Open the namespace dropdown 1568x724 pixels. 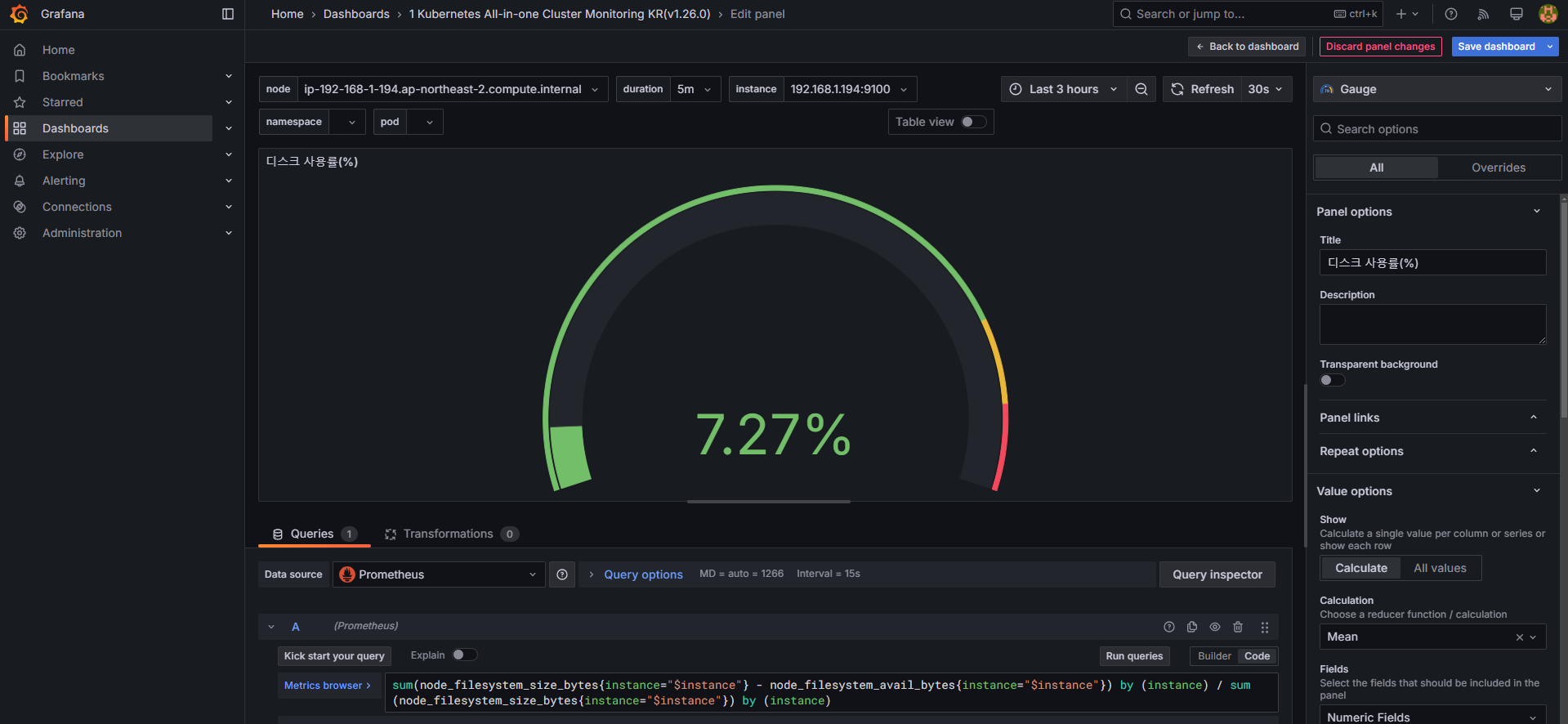(x=346, y=122)
